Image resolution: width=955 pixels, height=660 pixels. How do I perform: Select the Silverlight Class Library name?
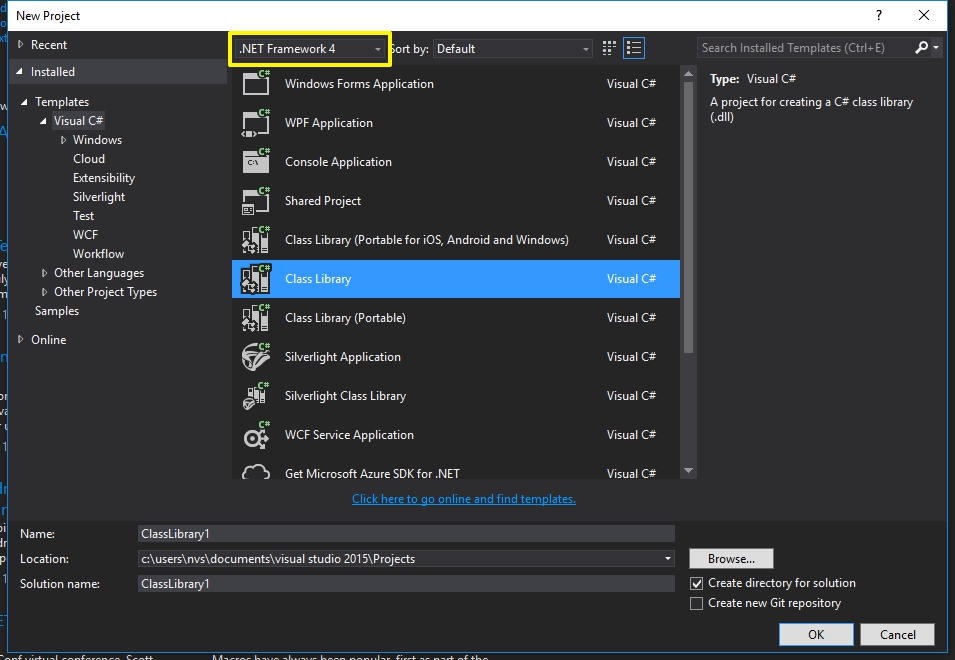(x=345, y=396)
